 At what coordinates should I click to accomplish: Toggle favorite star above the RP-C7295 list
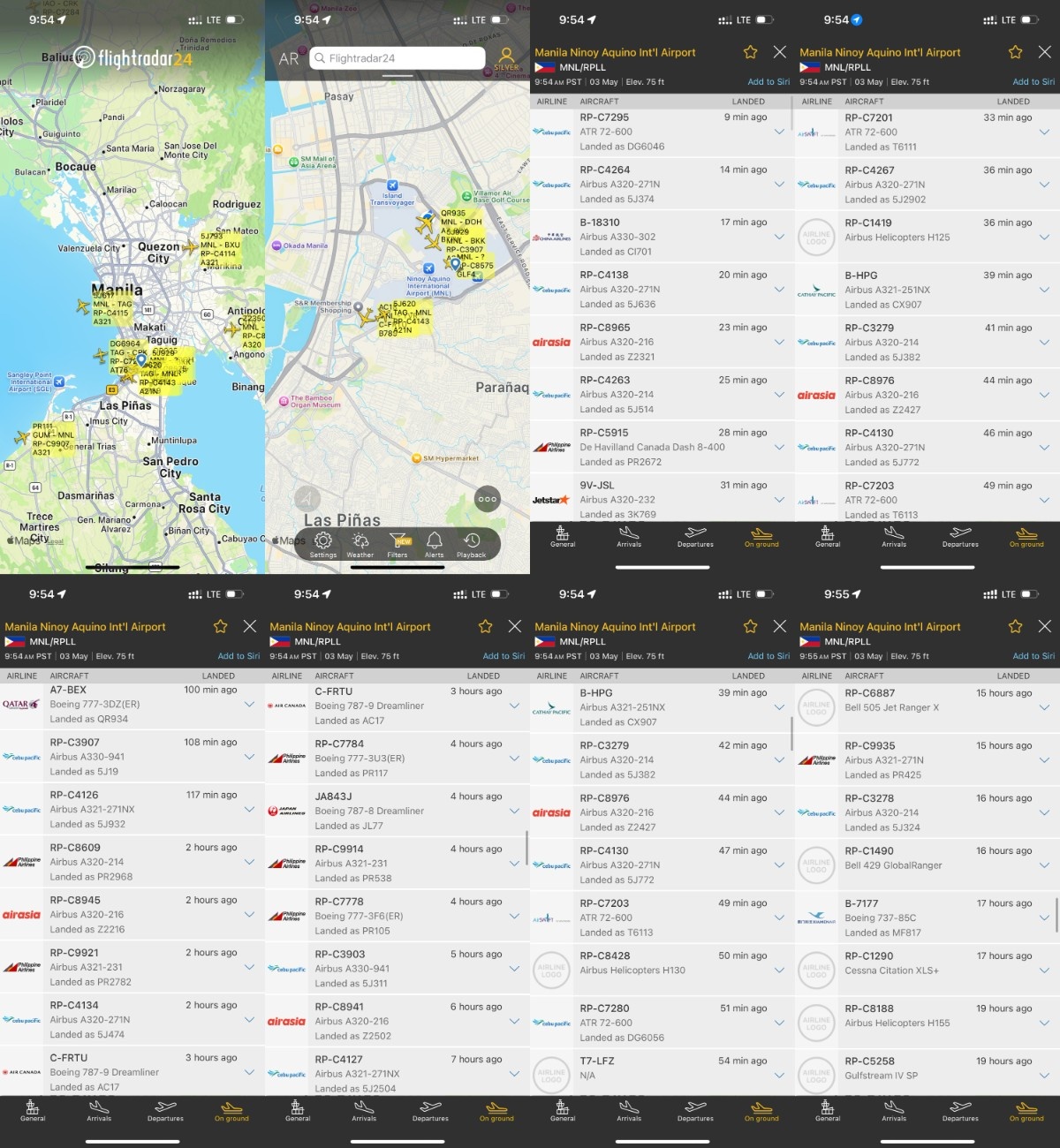(x=751, y=52)
